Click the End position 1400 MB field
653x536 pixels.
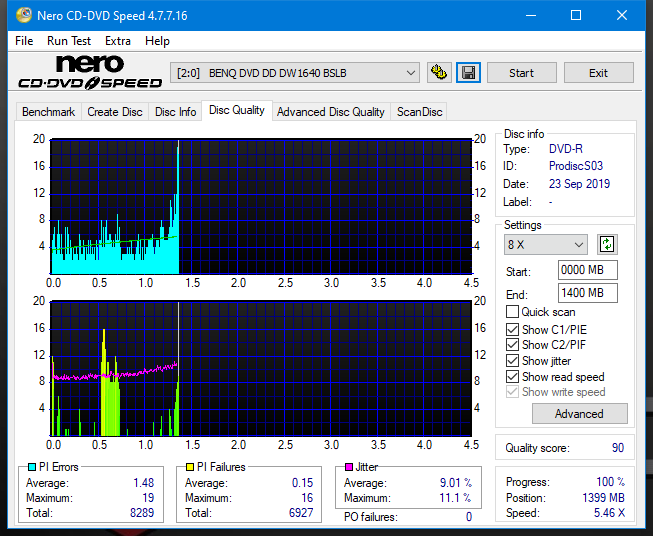pos(587,293)
